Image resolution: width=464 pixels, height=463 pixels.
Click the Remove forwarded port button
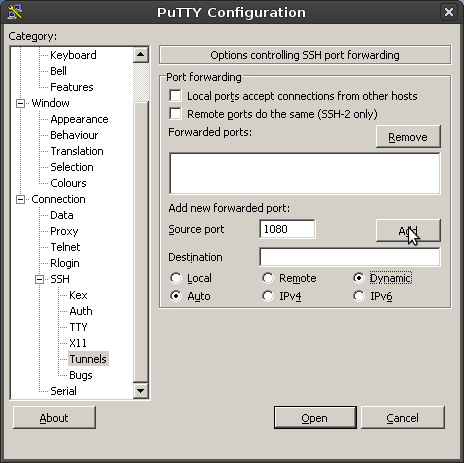pyautogui.click(x=408, y=137)
